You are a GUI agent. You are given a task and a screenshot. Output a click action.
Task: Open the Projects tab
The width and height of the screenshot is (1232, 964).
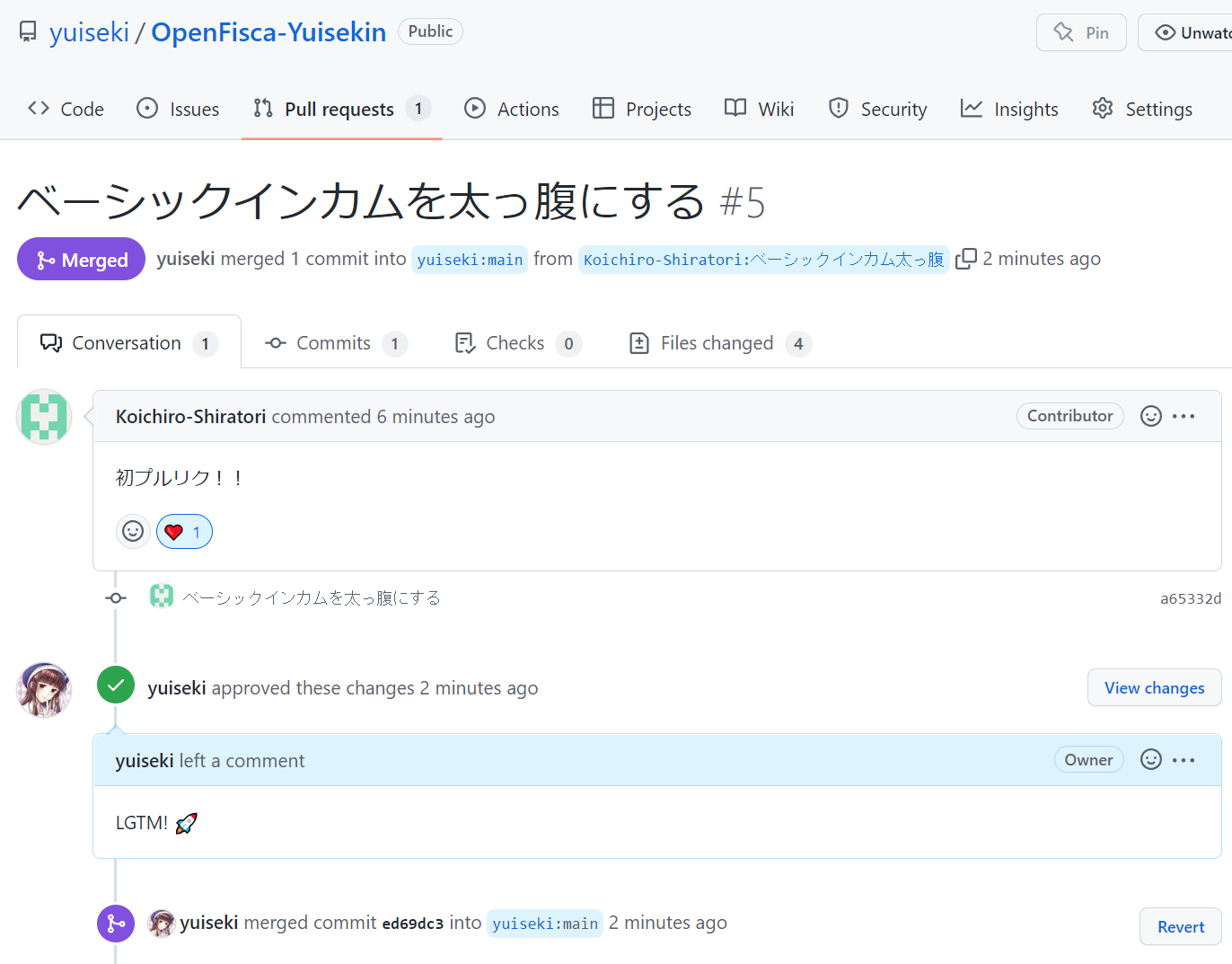coord(642,109)
